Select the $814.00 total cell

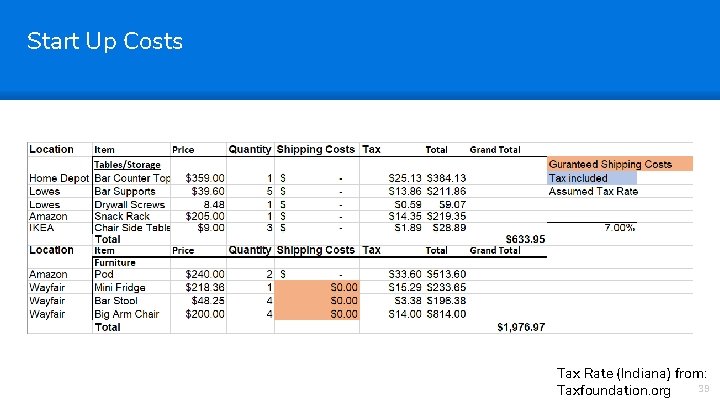[446, 314]
